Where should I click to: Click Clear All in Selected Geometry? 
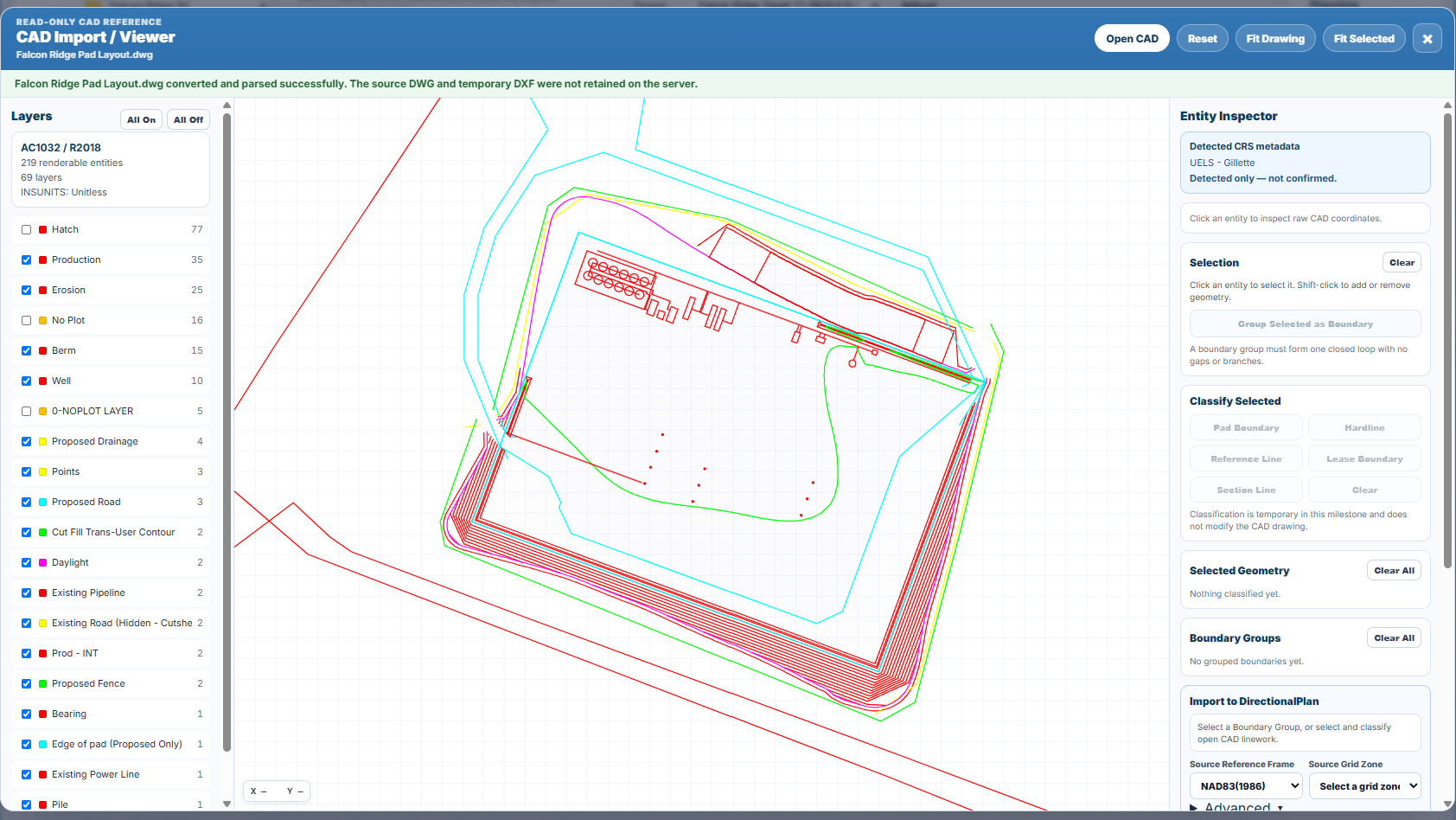(x=1394, y=570)
